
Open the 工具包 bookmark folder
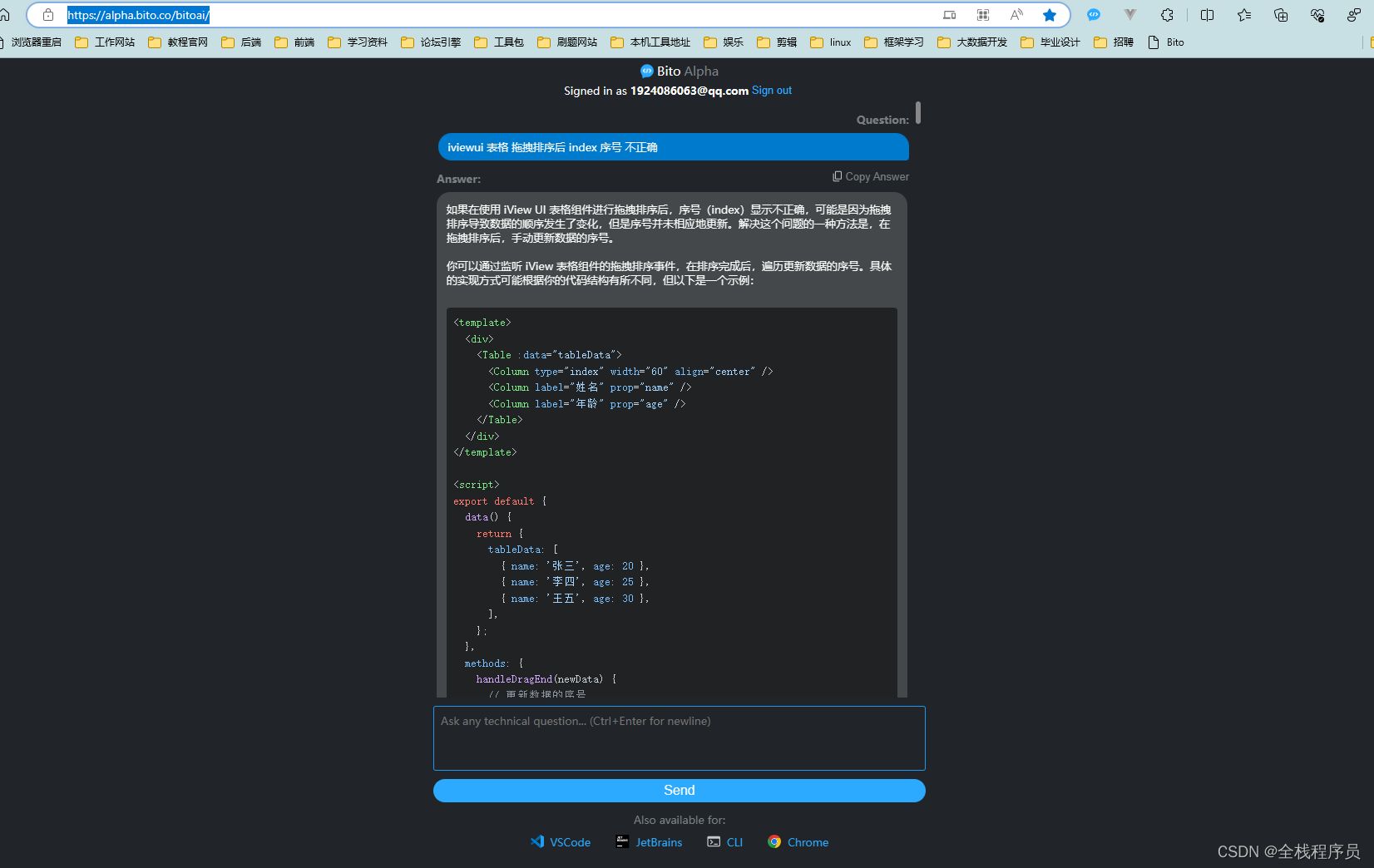pyautogui.click(x=499, y=42)
